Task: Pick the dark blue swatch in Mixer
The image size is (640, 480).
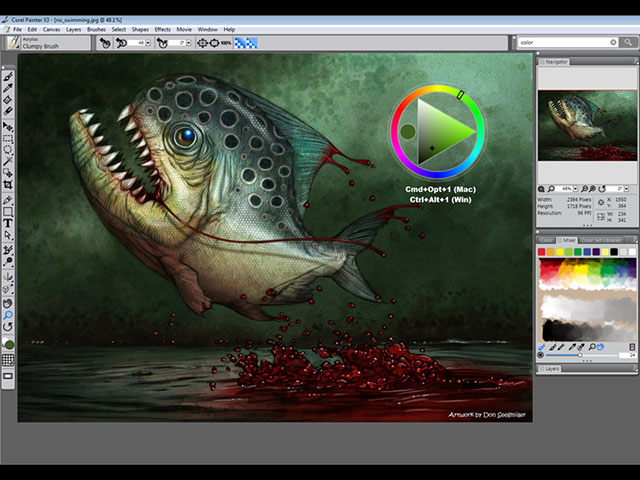Action: pos(587,252)
